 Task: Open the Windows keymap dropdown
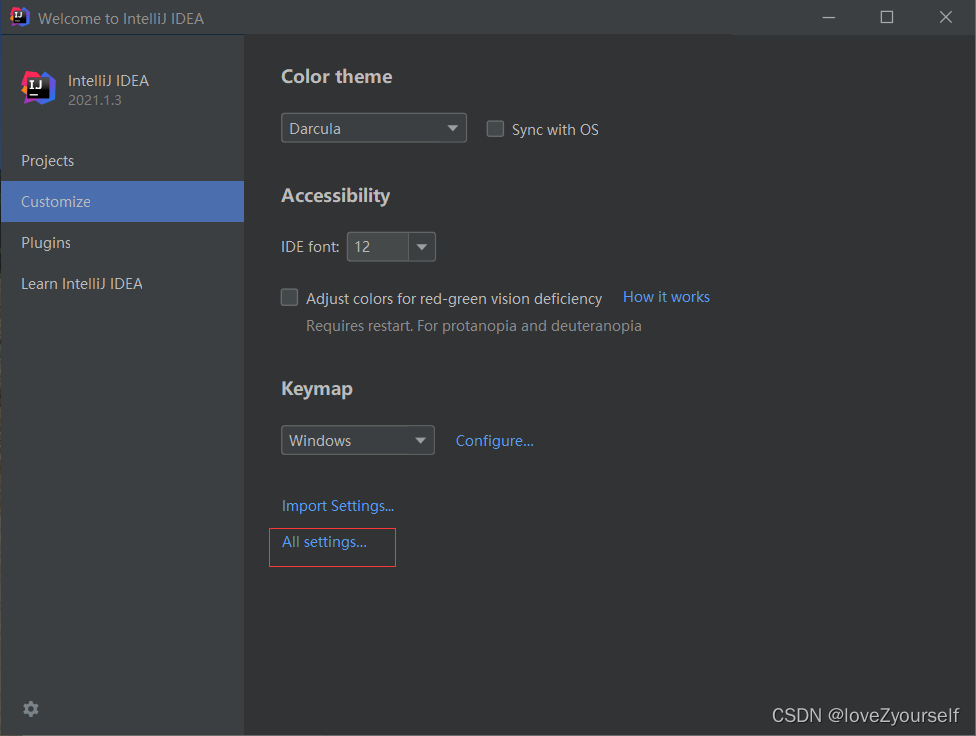pyautogui.click(x=358, y=440)
